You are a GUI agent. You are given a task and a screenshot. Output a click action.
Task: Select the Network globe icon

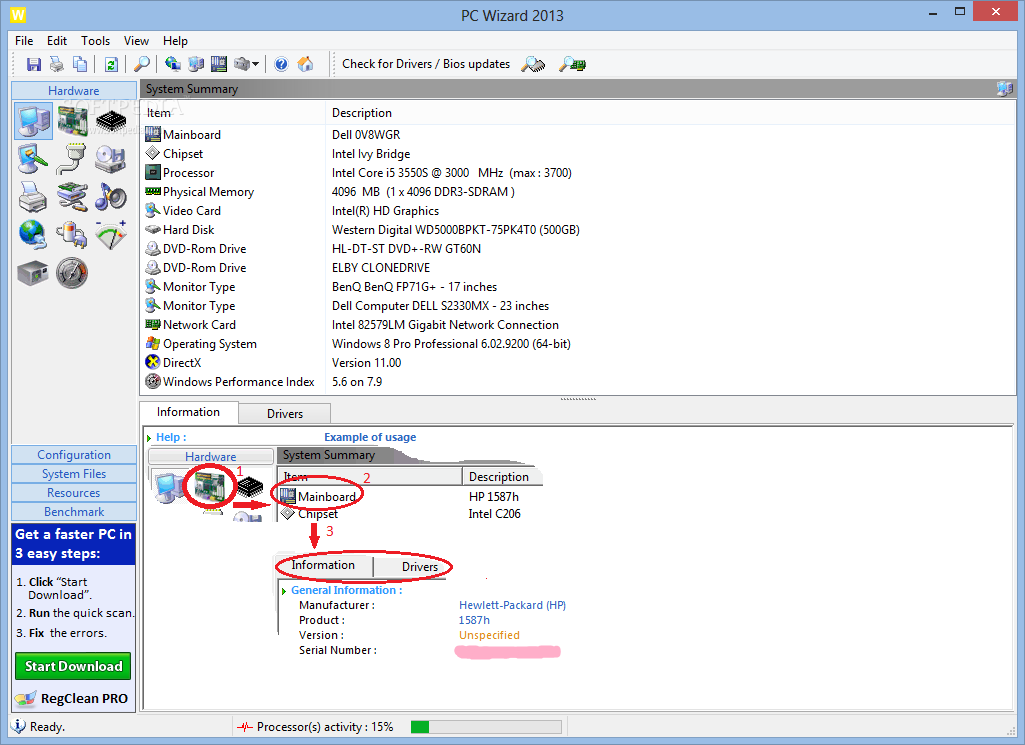(33, 235)
